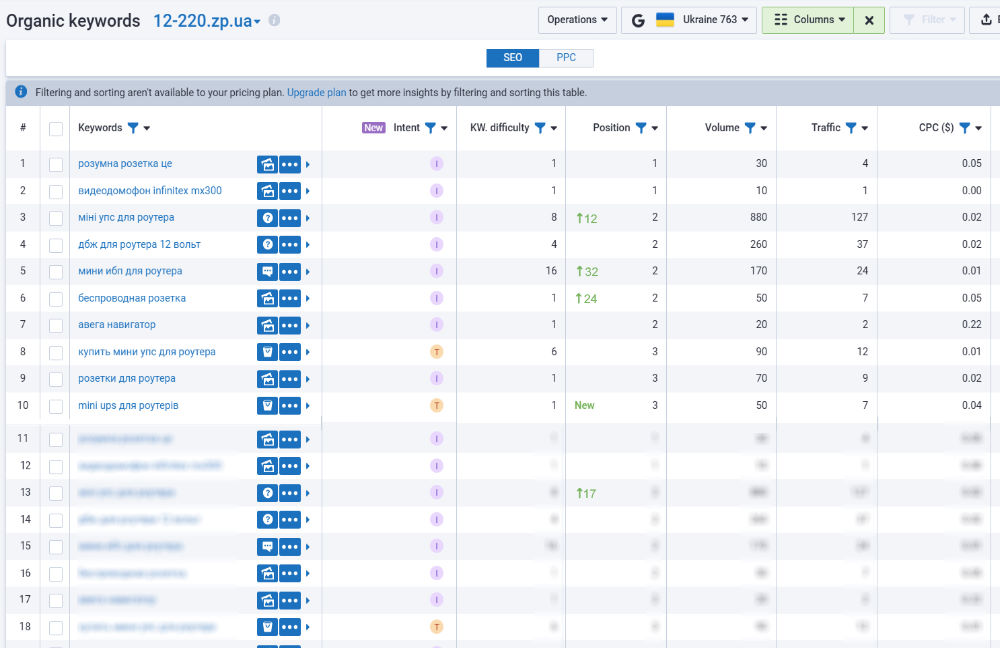Click more-options dots in row 13

click(290, 493)
